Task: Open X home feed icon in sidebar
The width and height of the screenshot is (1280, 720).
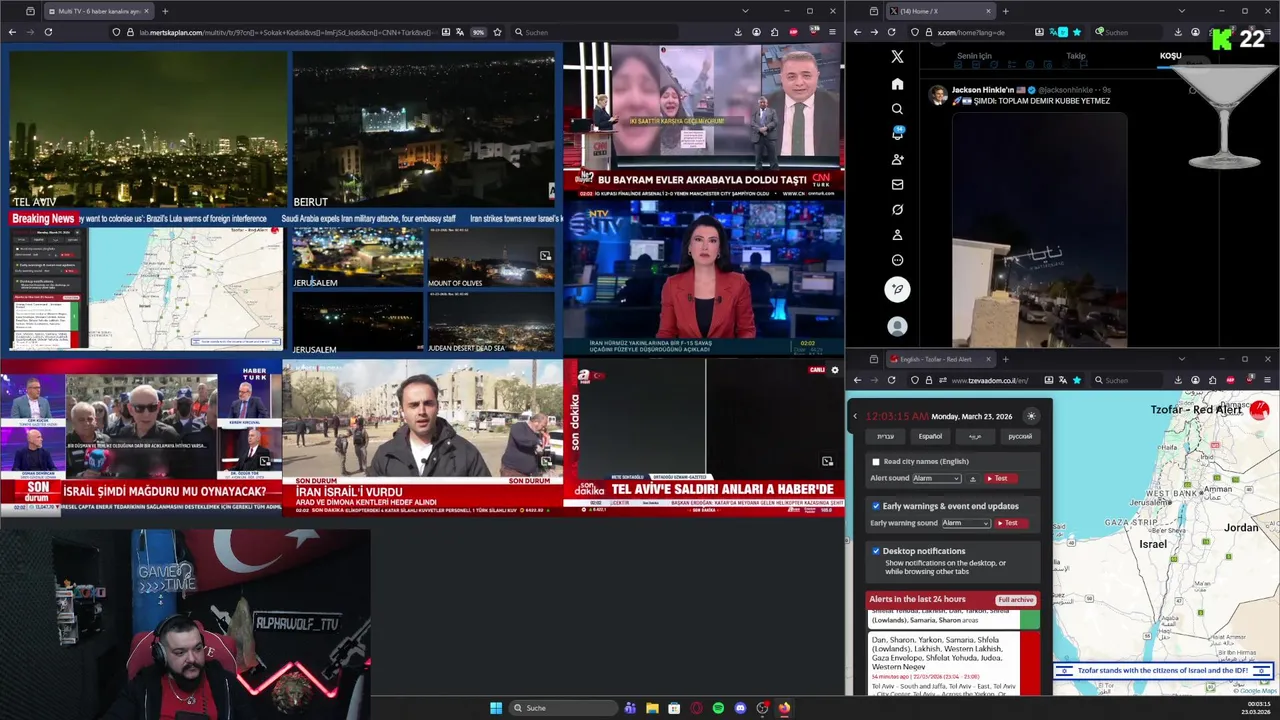Action: click(x=897, y=84)
